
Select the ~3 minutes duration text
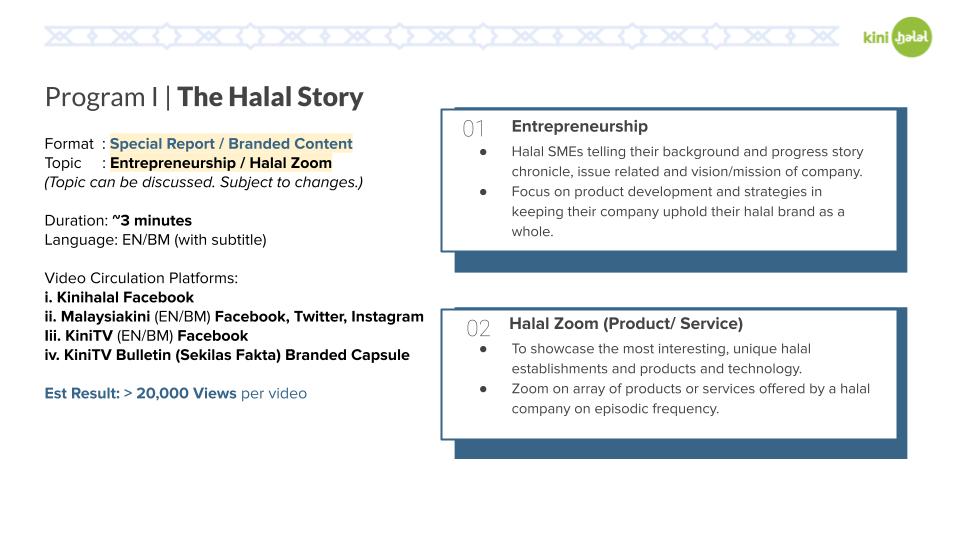pyautogui.click(x=152, y=220)
